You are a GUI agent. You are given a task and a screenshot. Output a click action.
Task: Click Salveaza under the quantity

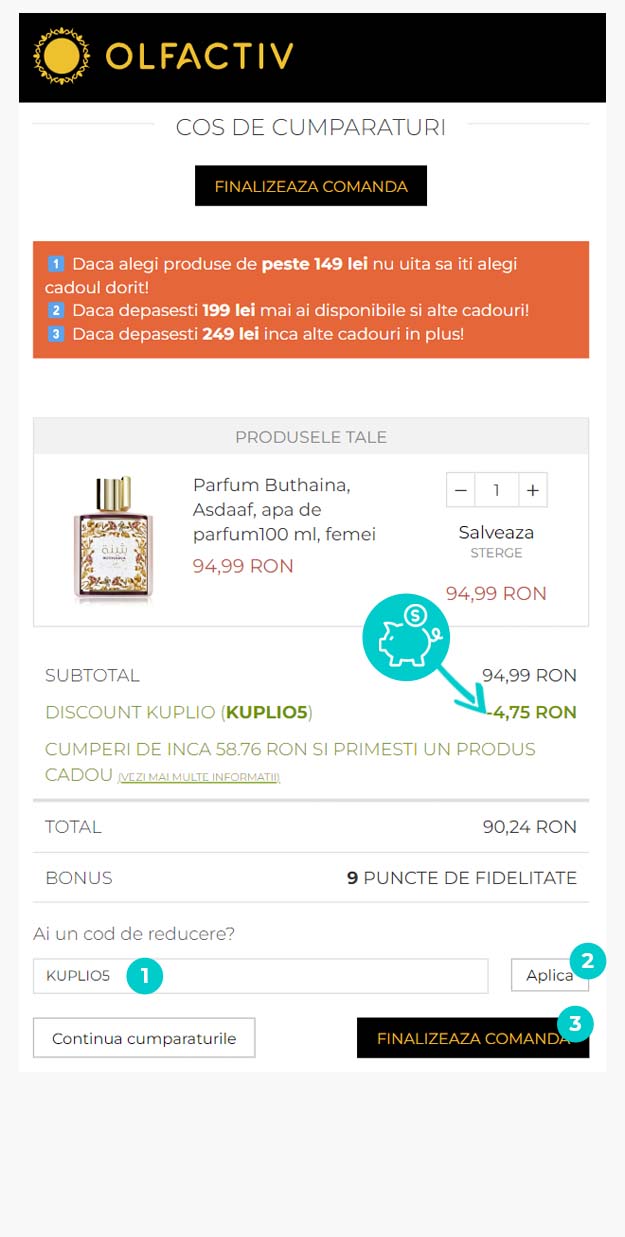click(x=496, y=532)
